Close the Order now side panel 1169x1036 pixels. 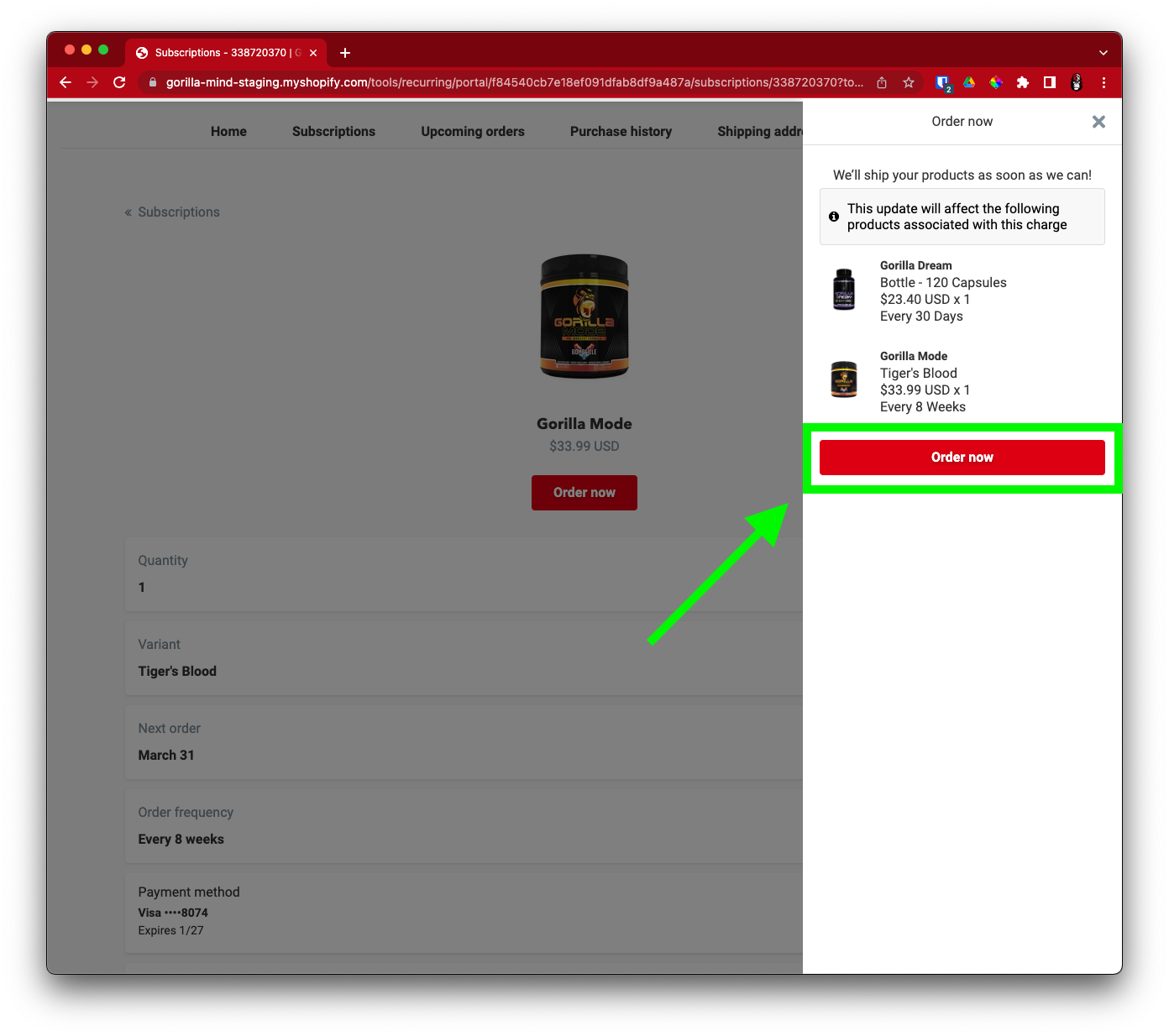(1098, 122)
